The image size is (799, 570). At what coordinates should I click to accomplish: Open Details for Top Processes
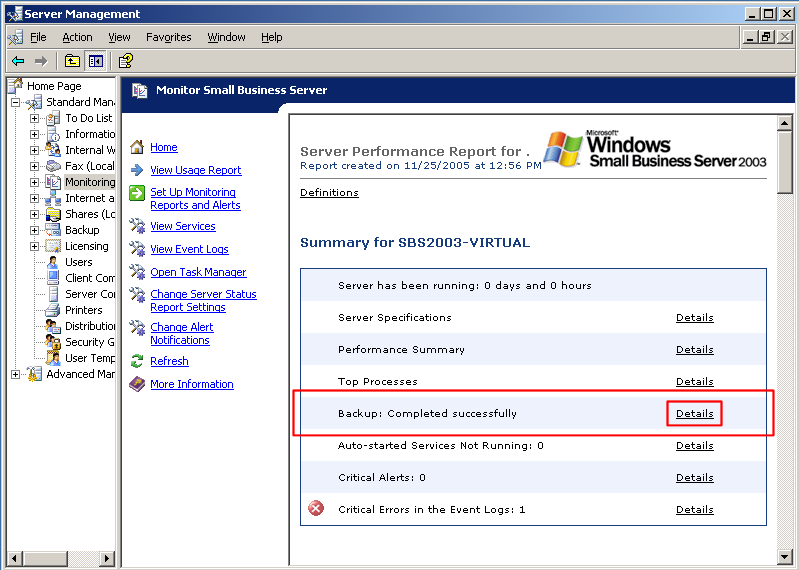click(x=695, y=382)
